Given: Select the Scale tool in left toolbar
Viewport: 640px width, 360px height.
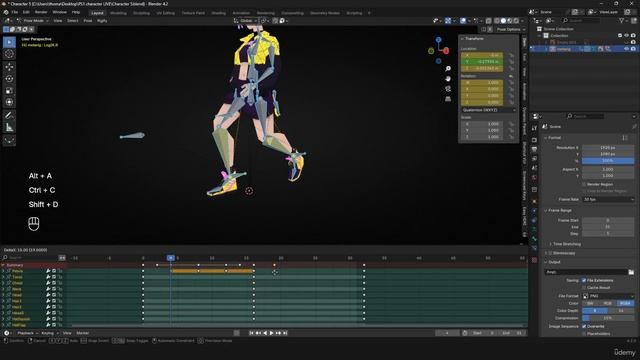Looking at the screenshot, I should (9, 91).
